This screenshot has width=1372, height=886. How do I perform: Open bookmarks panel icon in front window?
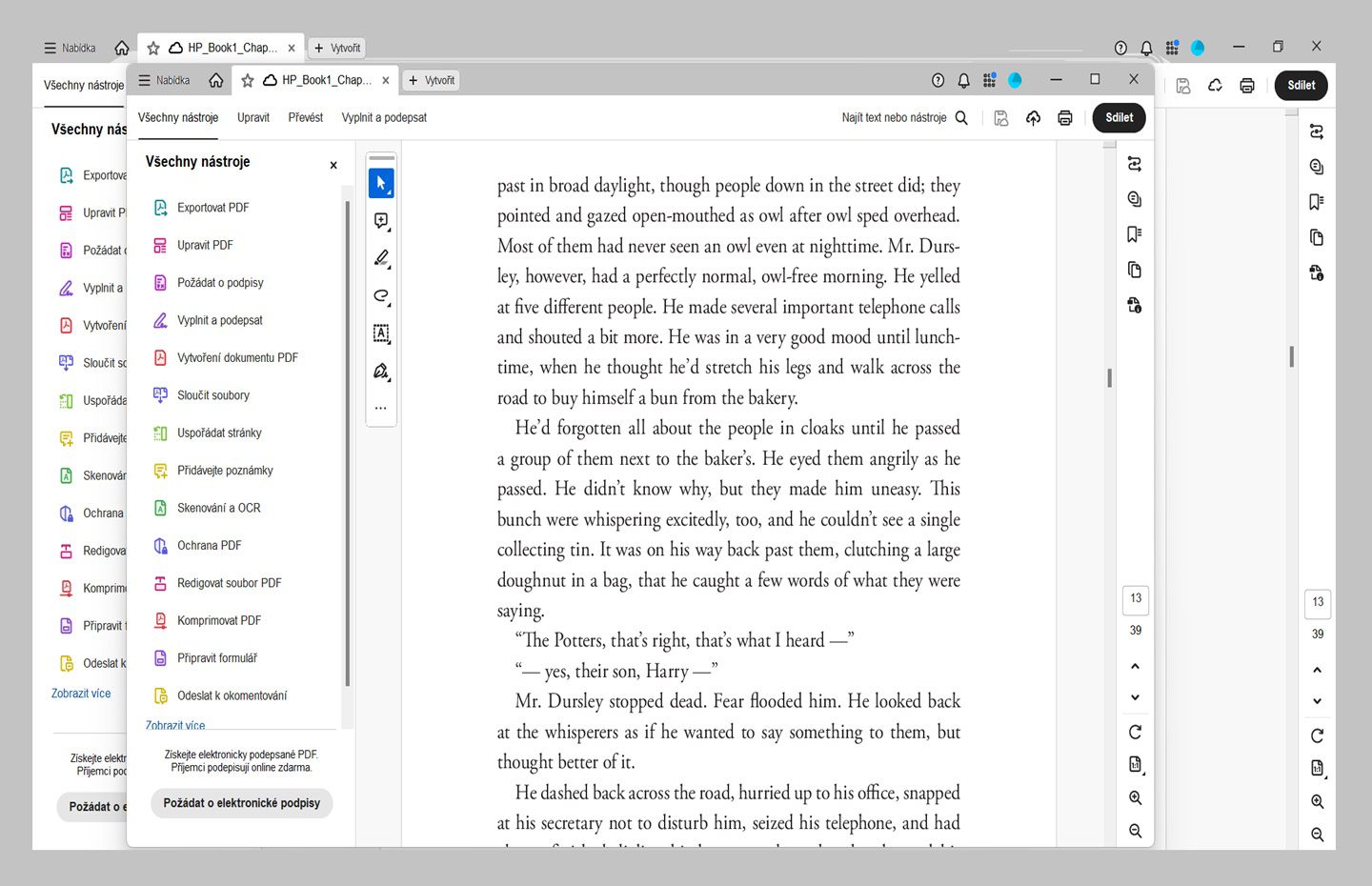[x=1134, y=234]
